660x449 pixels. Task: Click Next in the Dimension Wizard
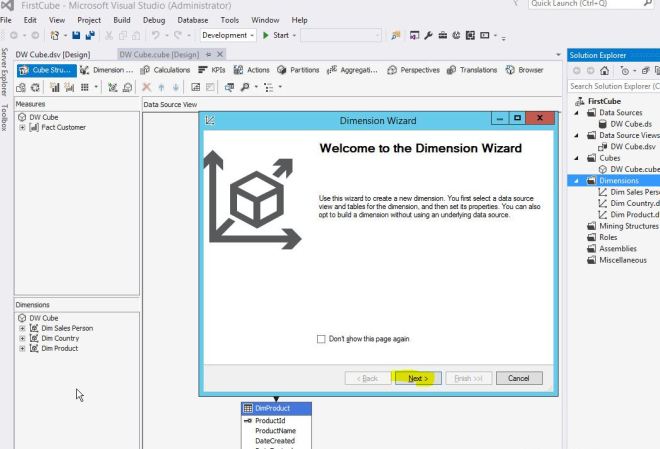419,378
